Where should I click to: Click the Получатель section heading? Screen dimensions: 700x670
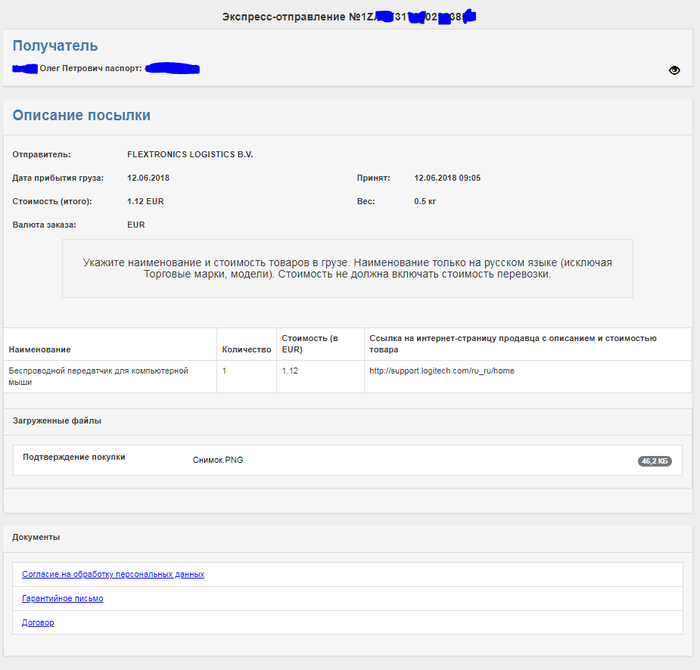[x=55, y=46]
